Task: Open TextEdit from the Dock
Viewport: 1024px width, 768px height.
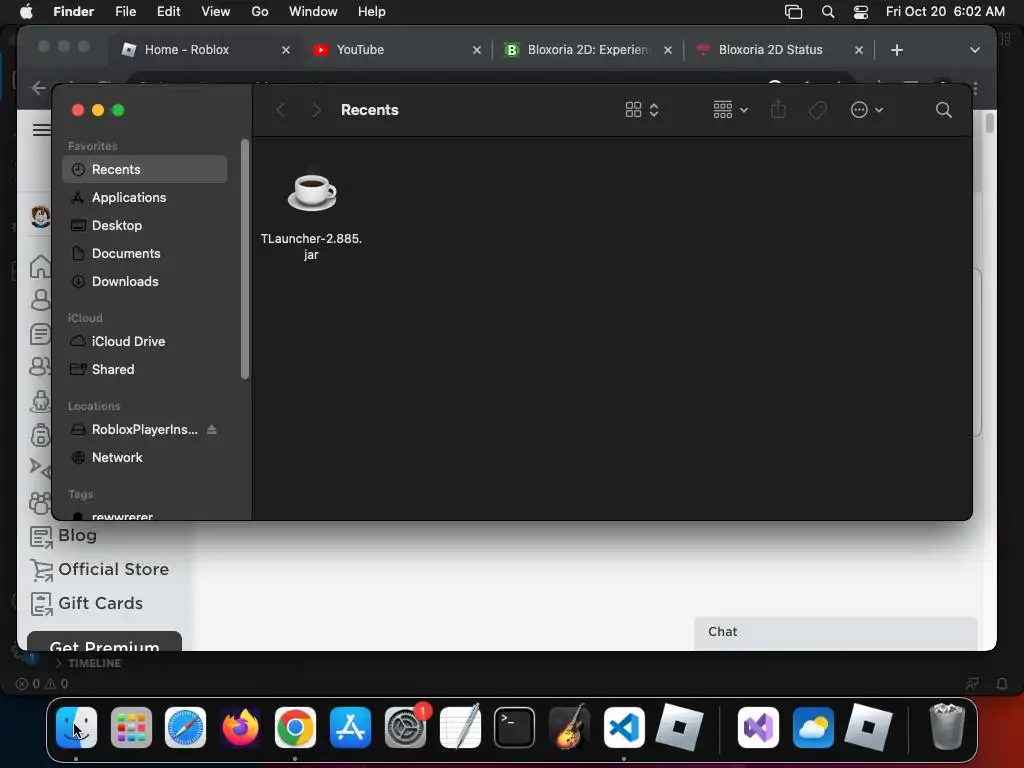Action: pyautogui.click(x=460, y=727)
